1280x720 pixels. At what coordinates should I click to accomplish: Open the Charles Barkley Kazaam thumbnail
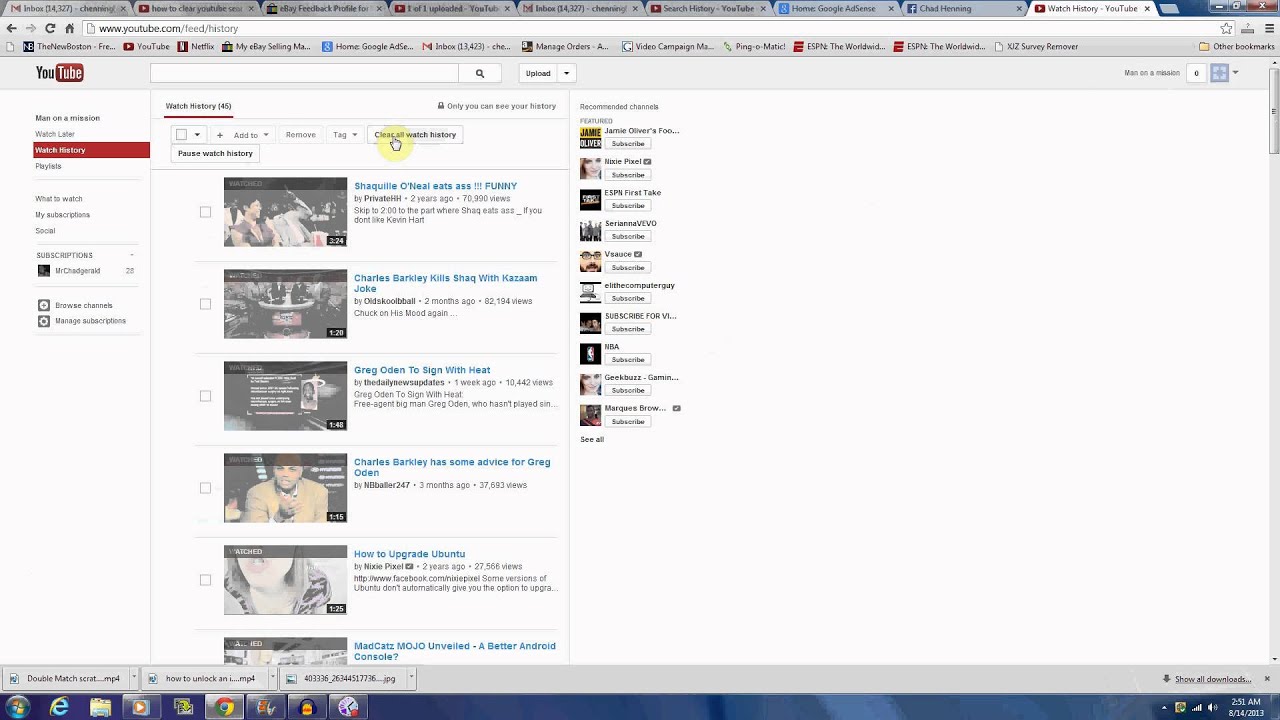point(285,304)
